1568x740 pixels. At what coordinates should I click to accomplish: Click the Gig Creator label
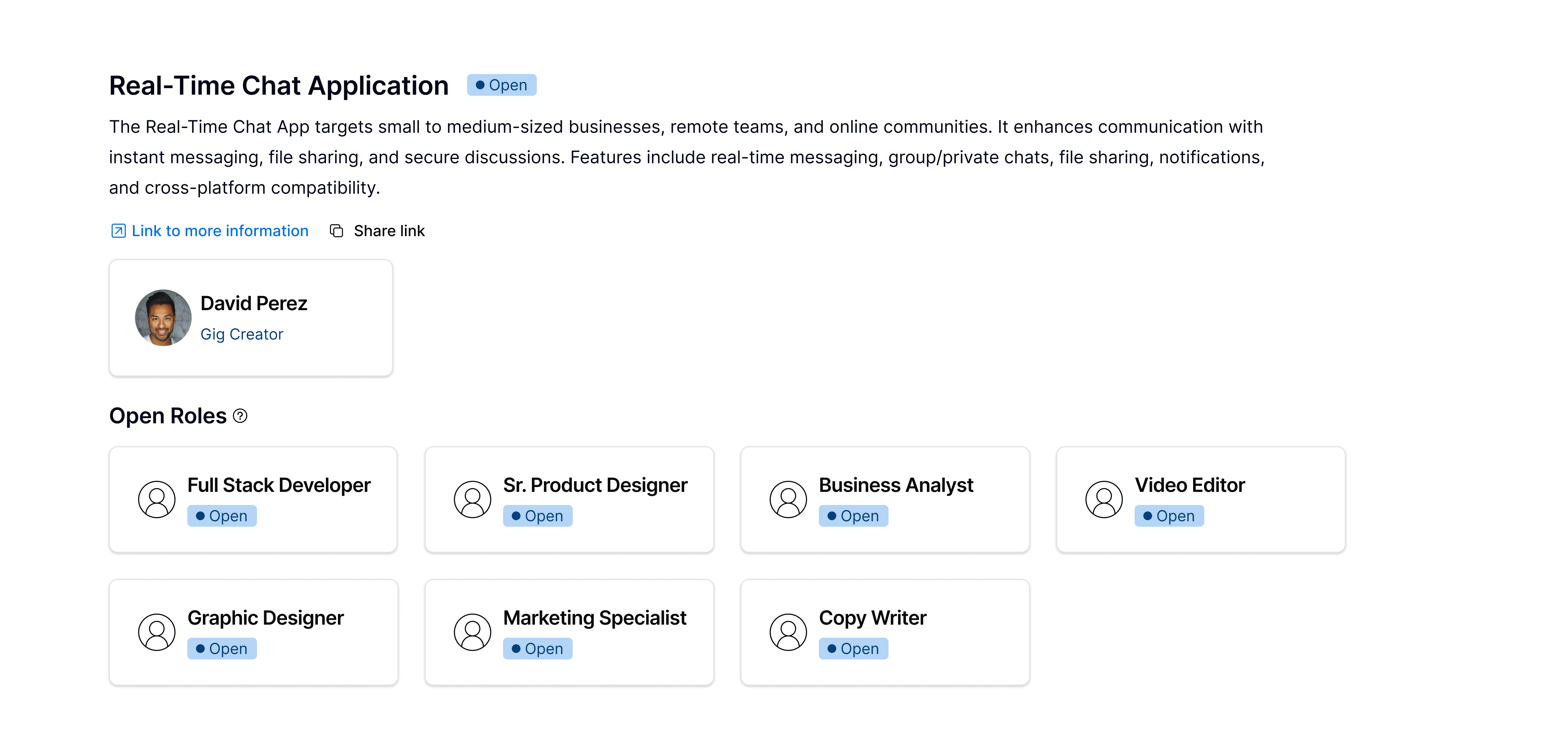pyautogui.click(x=242, y=334)
